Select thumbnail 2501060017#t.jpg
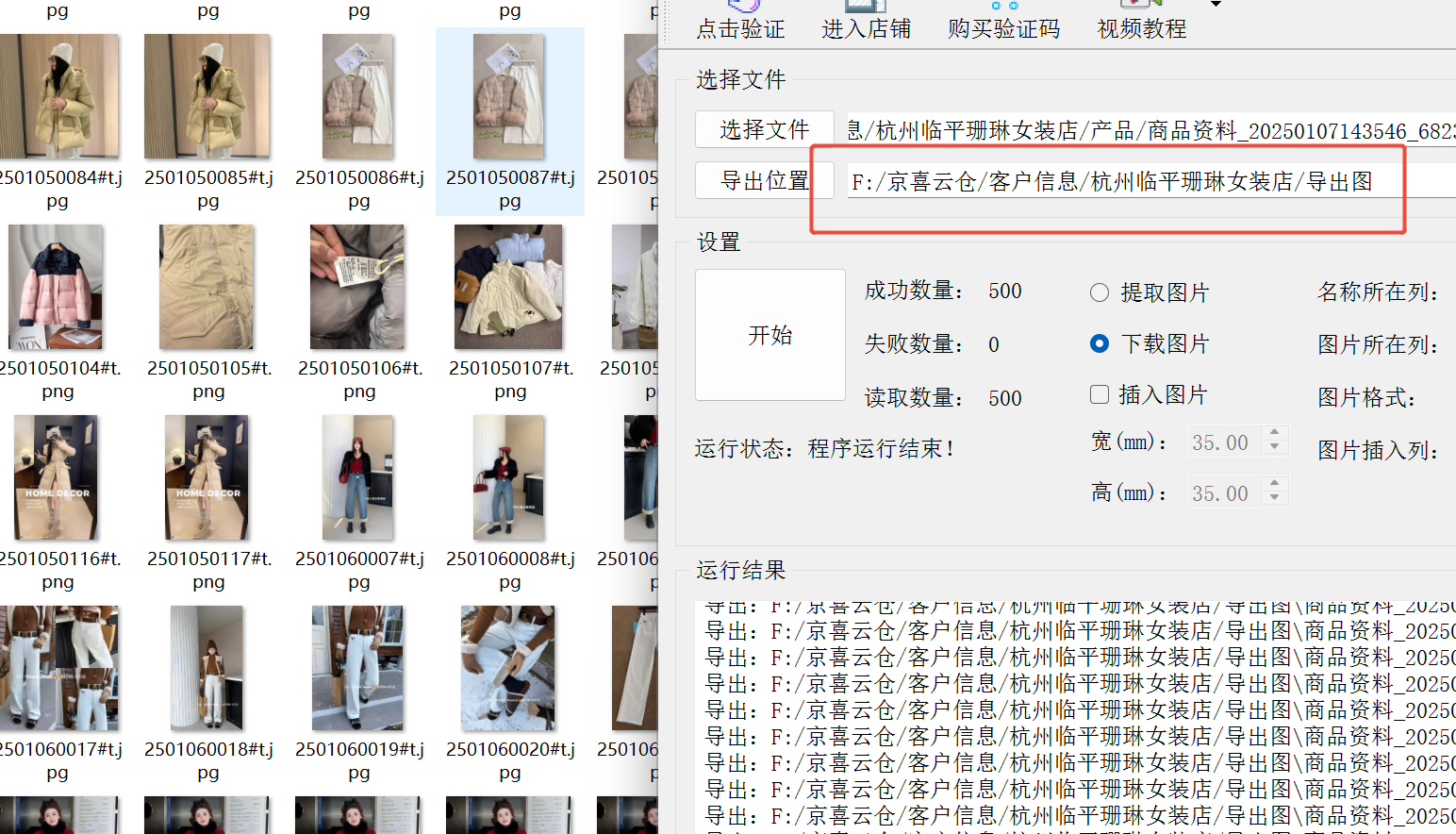 tap(58, 668)
